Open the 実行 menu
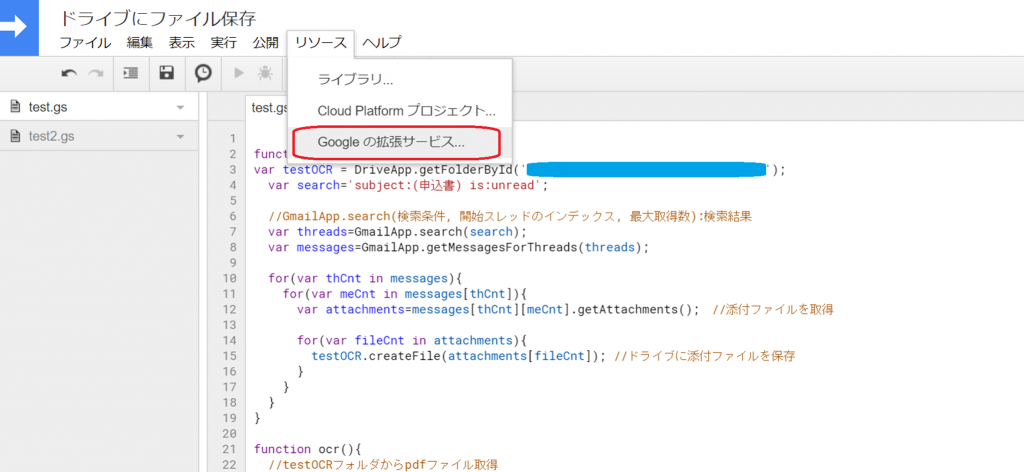The width and height of the screenshot is (1024, 472). [x=223, y=43]
